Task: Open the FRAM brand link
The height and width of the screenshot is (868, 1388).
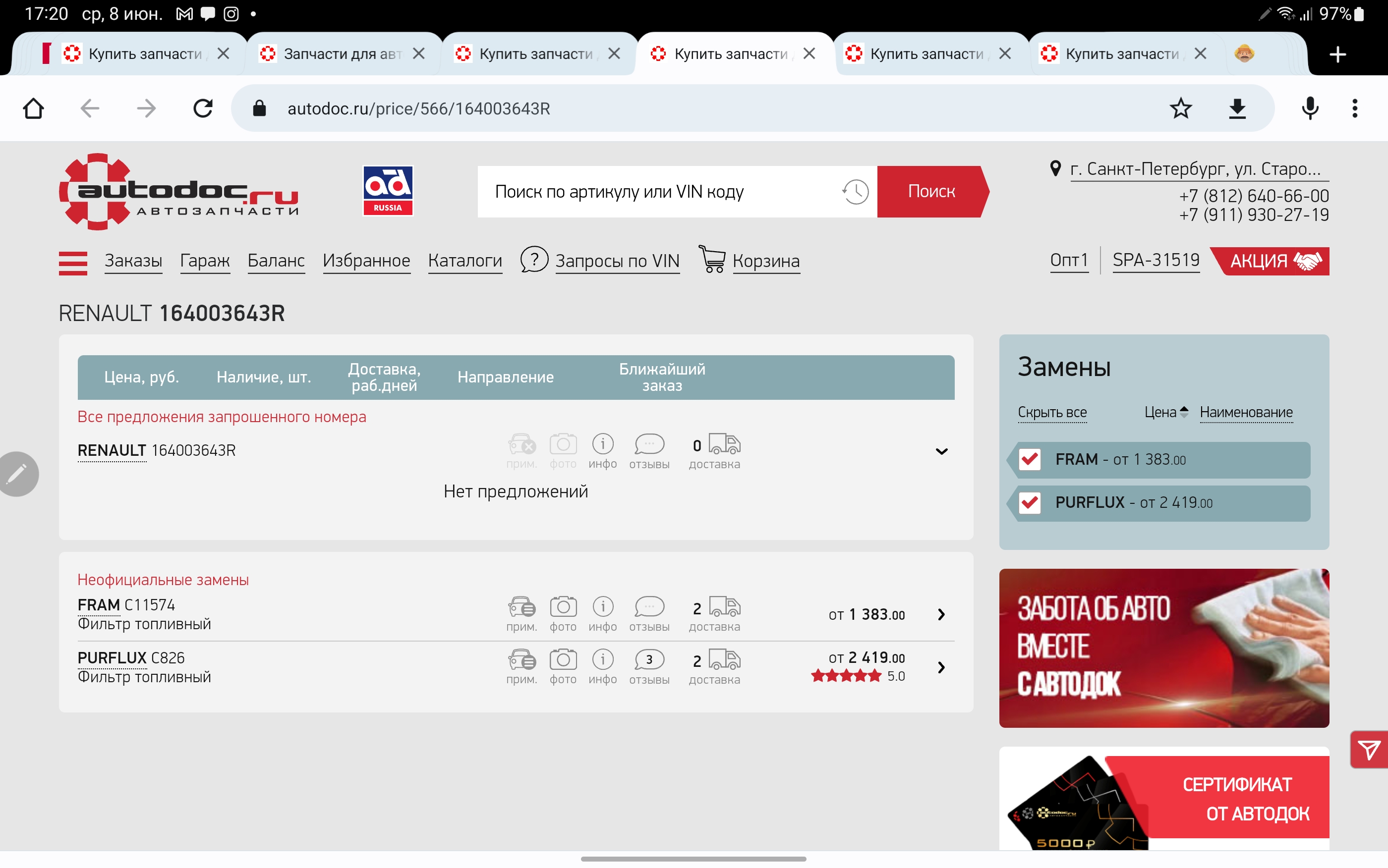Action: [99, 604]
